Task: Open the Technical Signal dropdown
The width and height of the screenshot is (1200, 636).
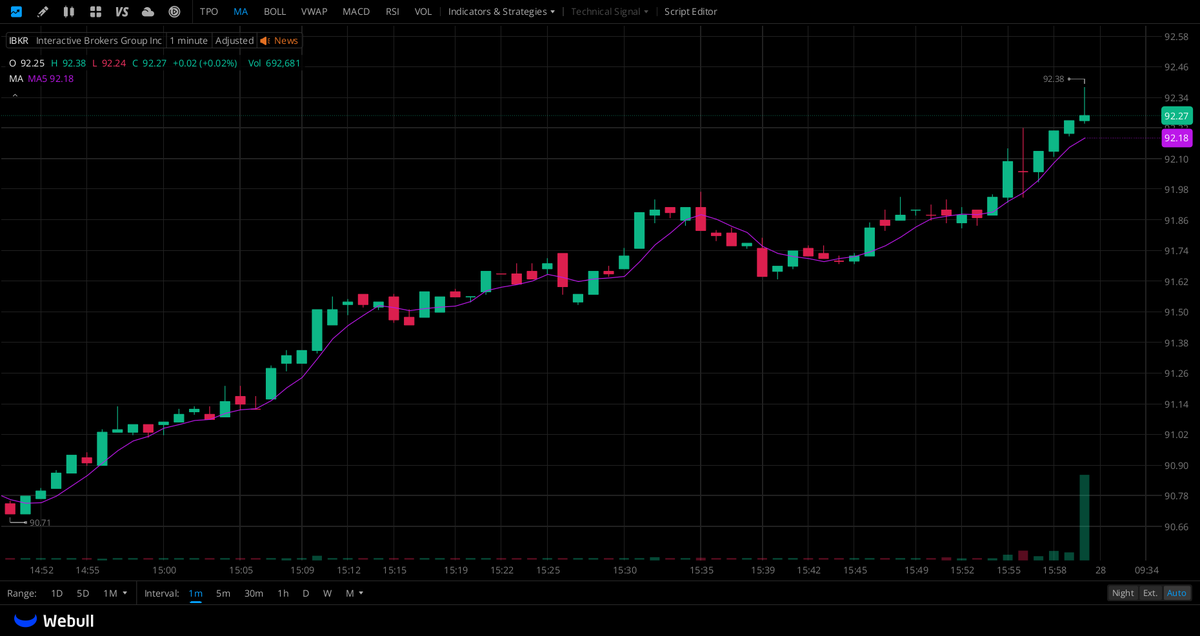Action: coord(610,12)
